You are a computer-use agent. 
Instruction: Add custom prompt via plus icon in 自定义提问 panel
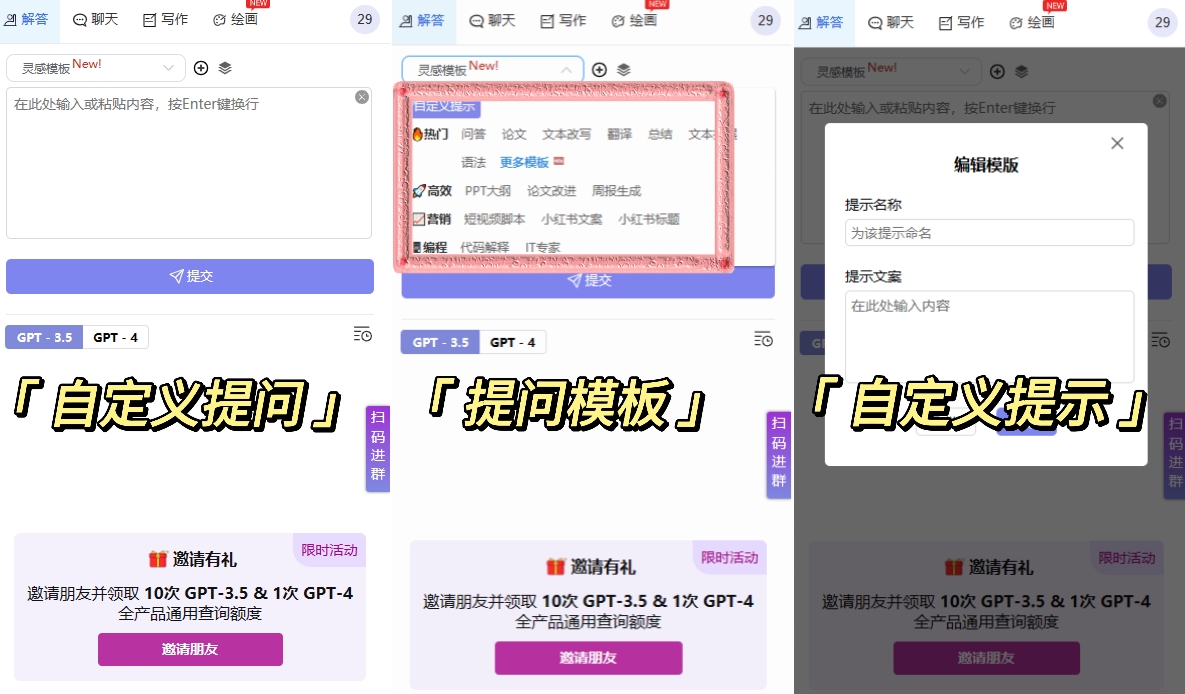201,68
